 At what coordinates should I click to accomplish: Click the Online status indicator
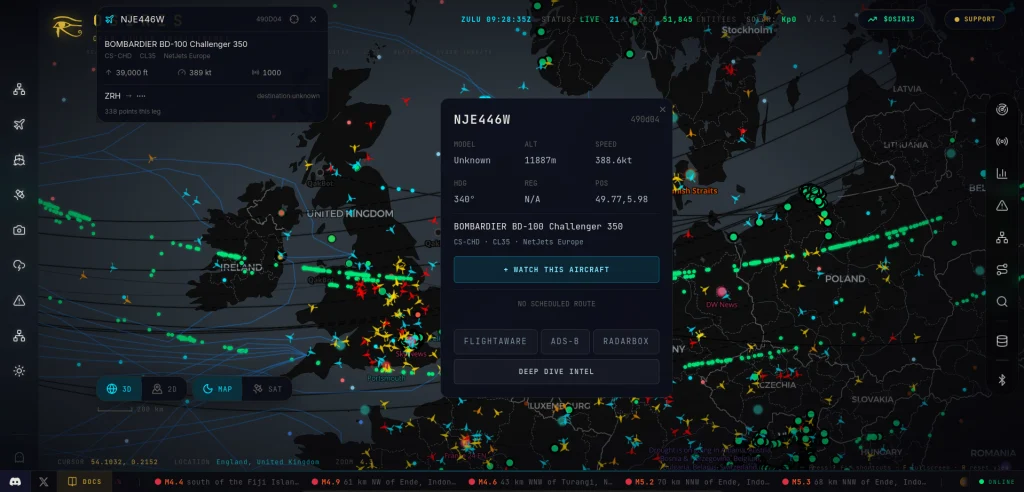click(x=997, y=482)
